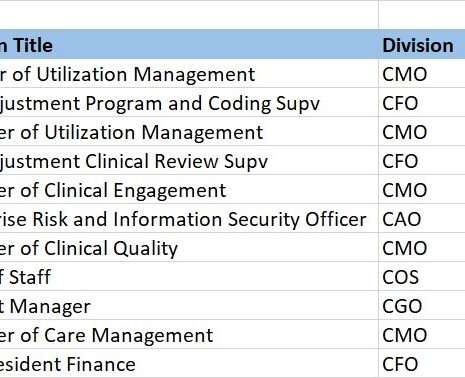Select the Clinical Engagement title cell
This screenshot has height=378, width=465.
pyautogui.click(x=189, y=189)
